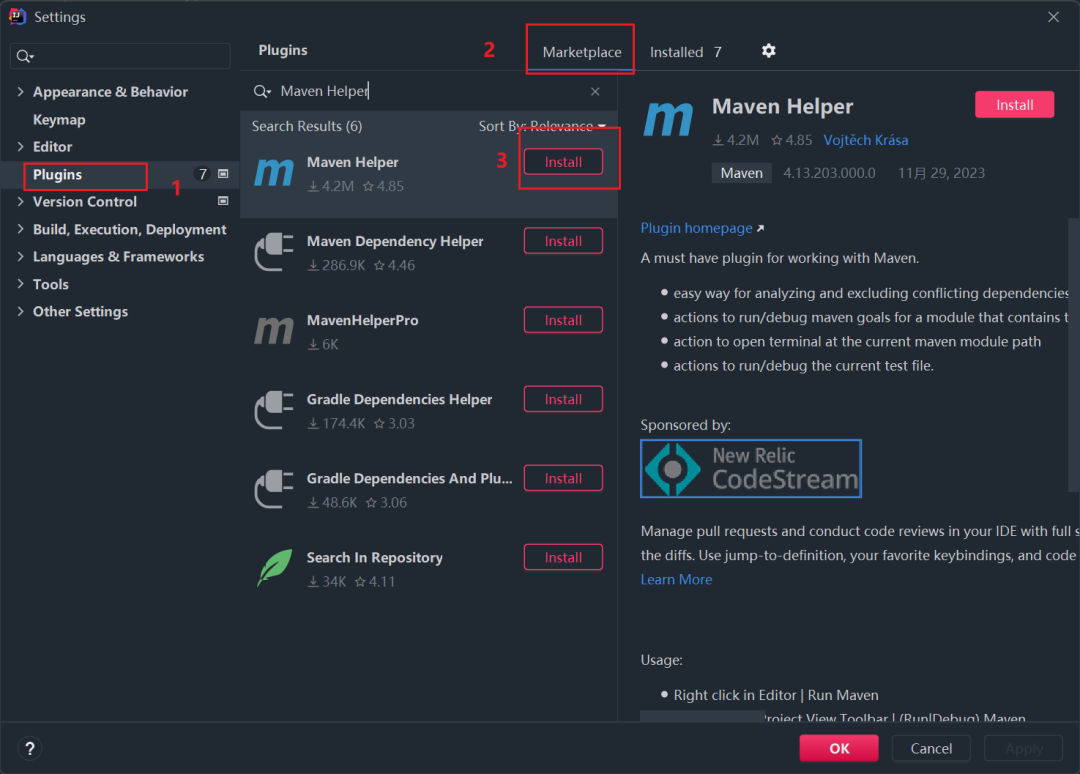
Task: Click the pink Install button in details pane
Action: [x=1015, y=105]
